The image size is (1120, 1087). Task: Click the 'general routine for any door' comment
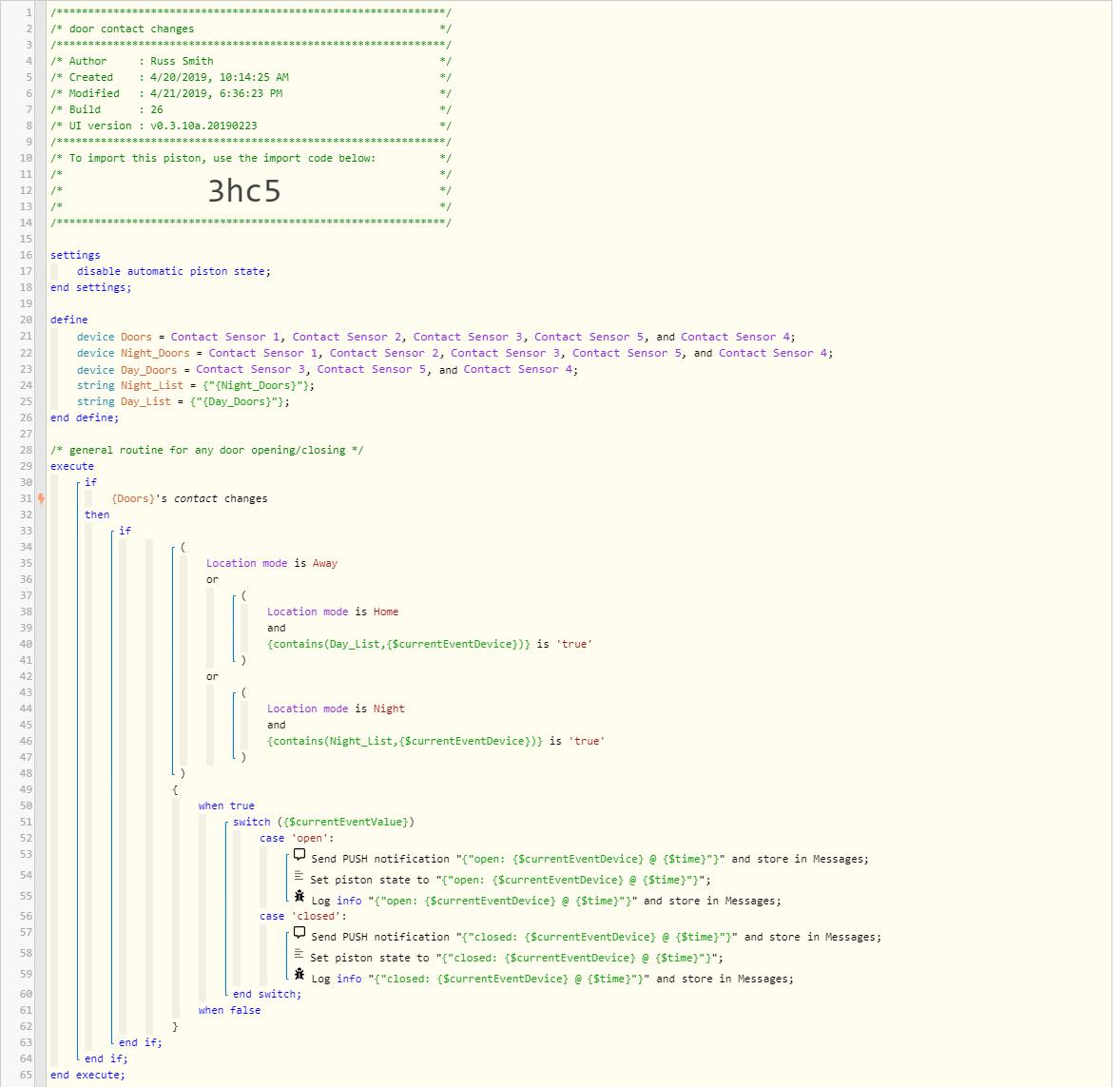click(207, 450)
